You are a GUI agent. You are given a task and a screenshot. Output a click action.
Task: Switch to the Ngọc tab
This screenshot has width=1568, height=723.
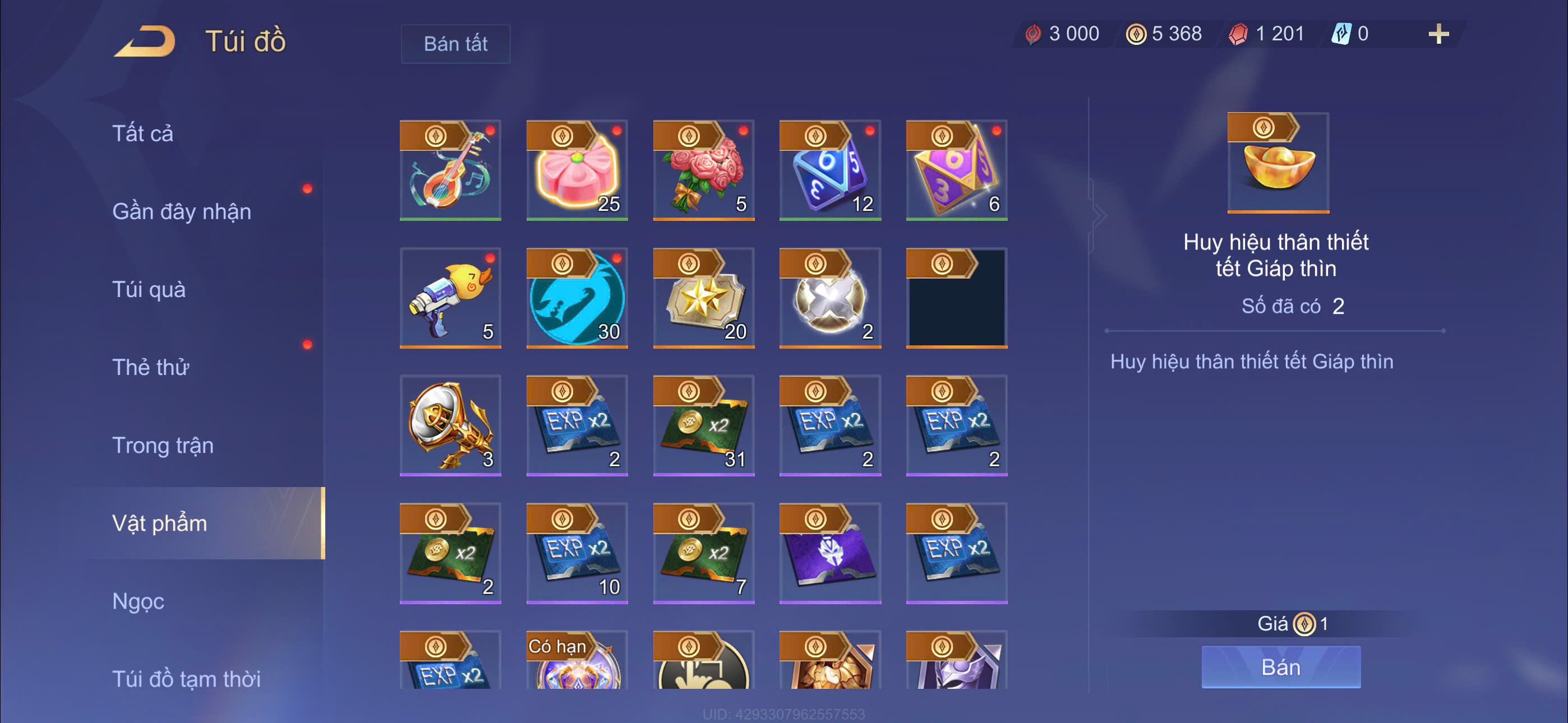coord(138,601)
